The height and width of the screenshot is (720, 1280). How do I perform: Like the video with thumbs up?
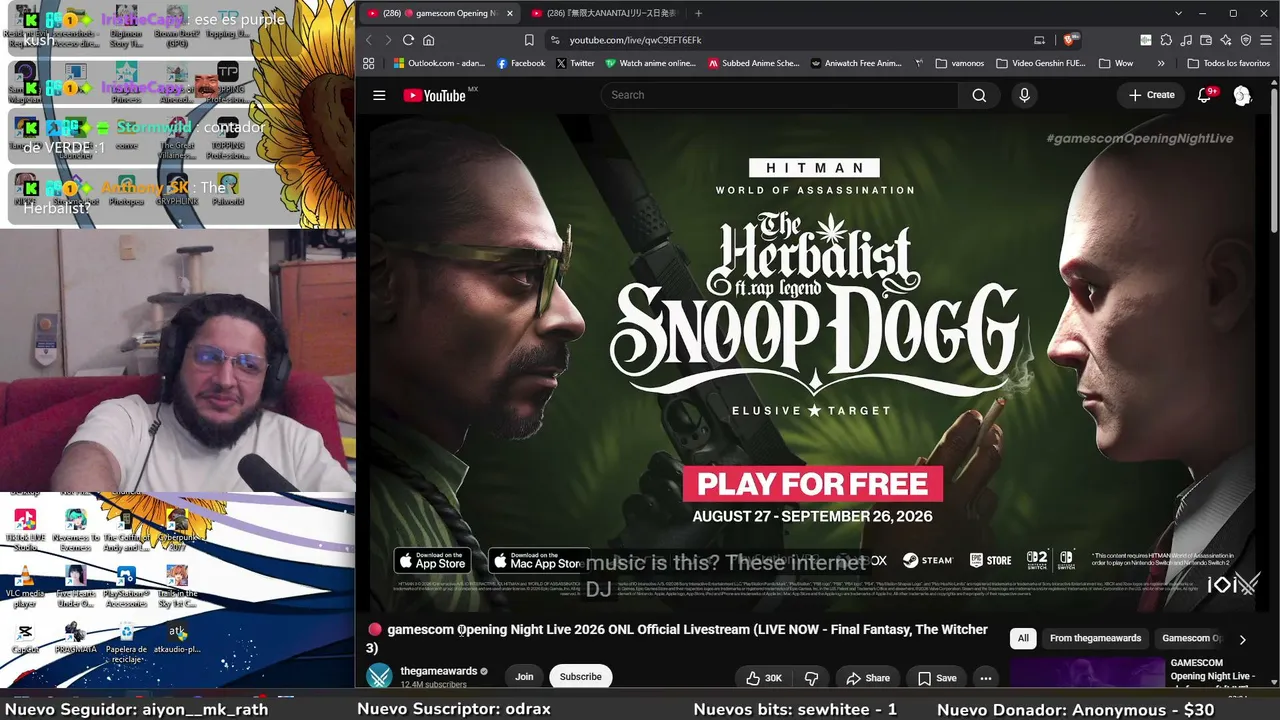(x=764, y=677)
